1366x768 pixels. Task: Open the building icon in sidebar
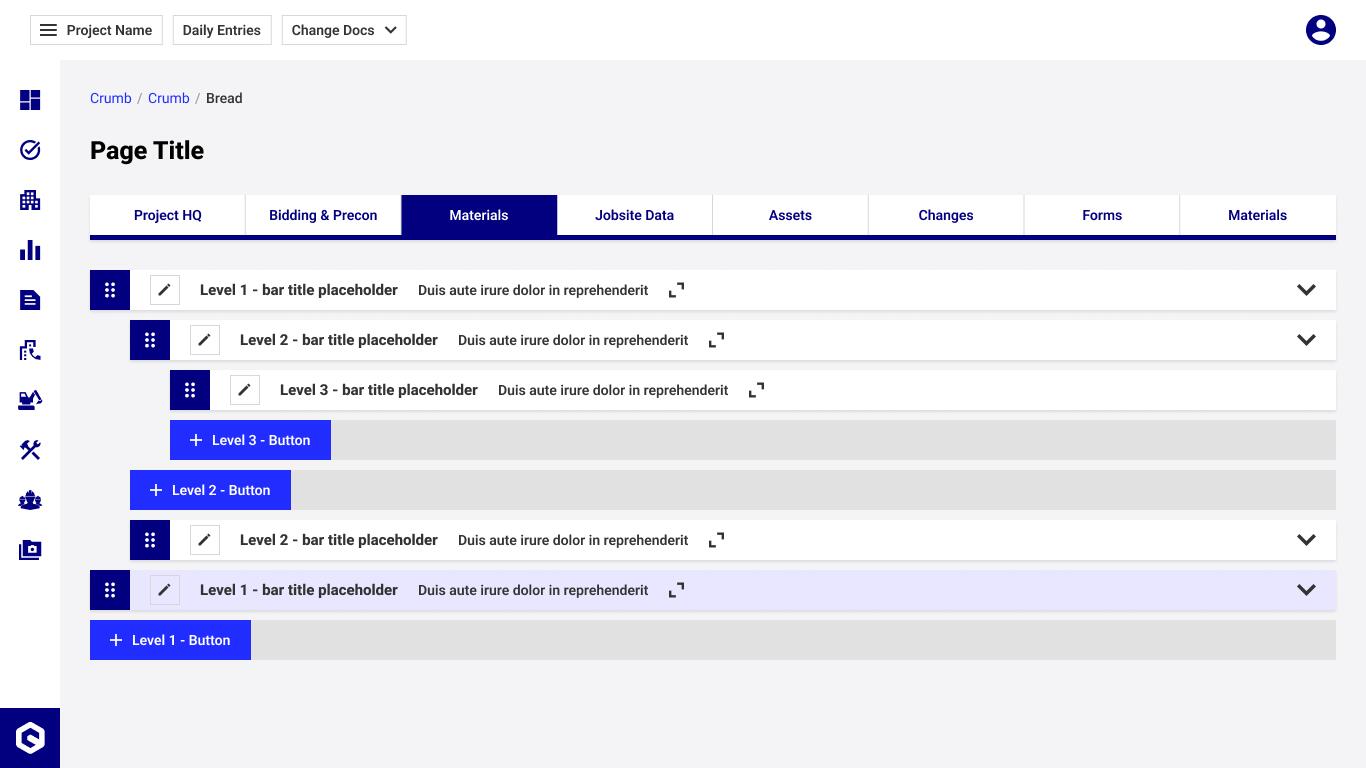tap(30, 200)
